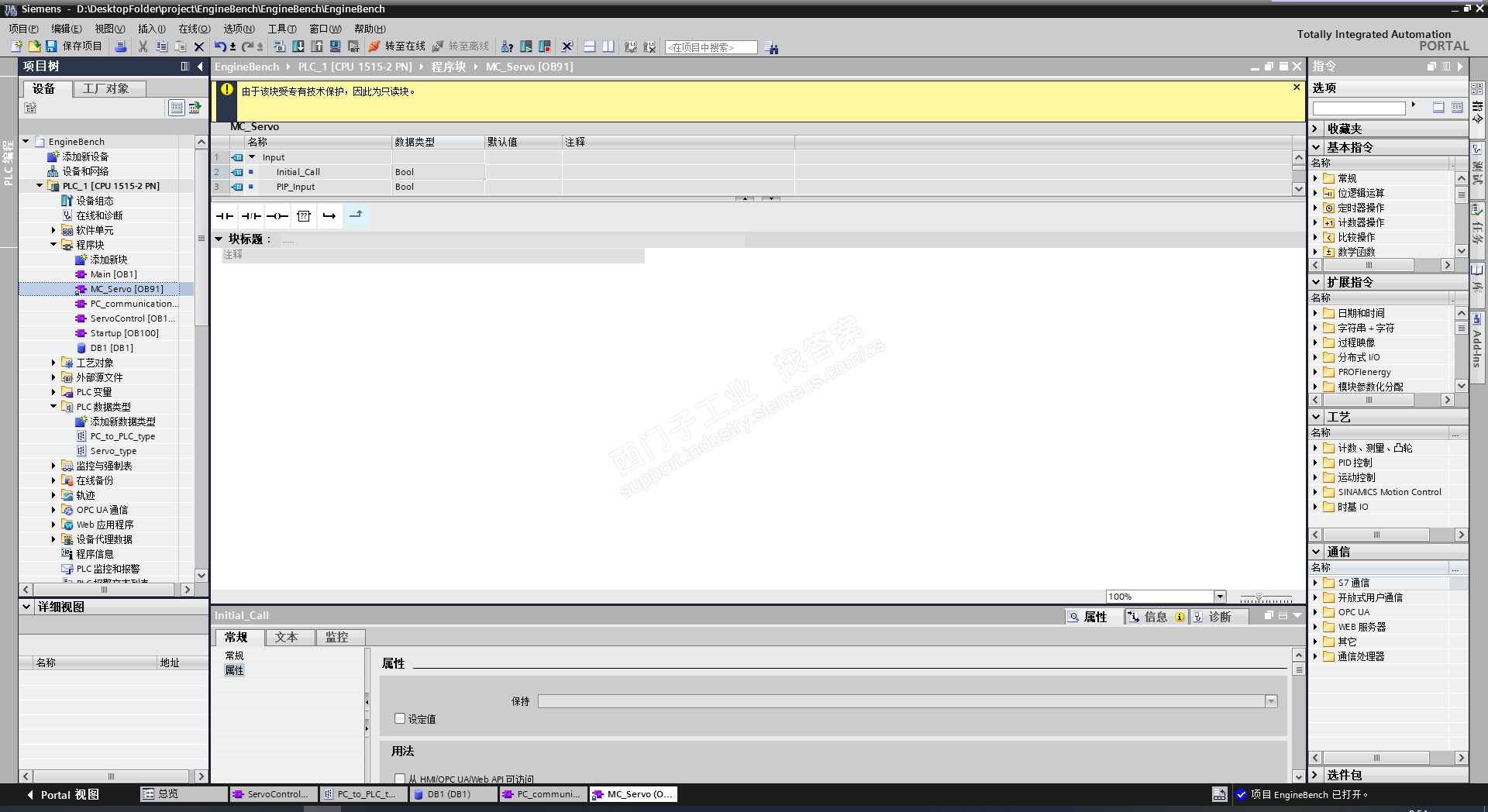Click the 添加新块 tree item
The width and height of the screenshot is (1488, 812).
point(108,260)
